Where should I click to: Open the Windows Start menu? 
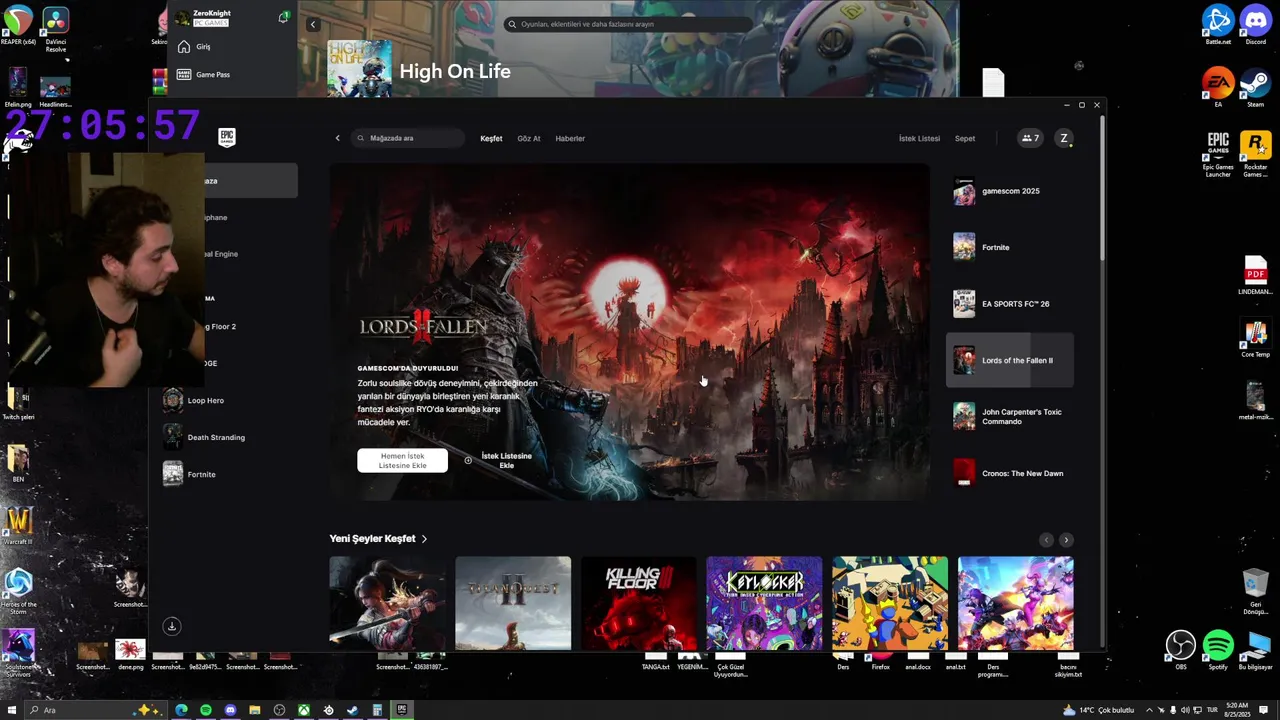tap(11, 710)
